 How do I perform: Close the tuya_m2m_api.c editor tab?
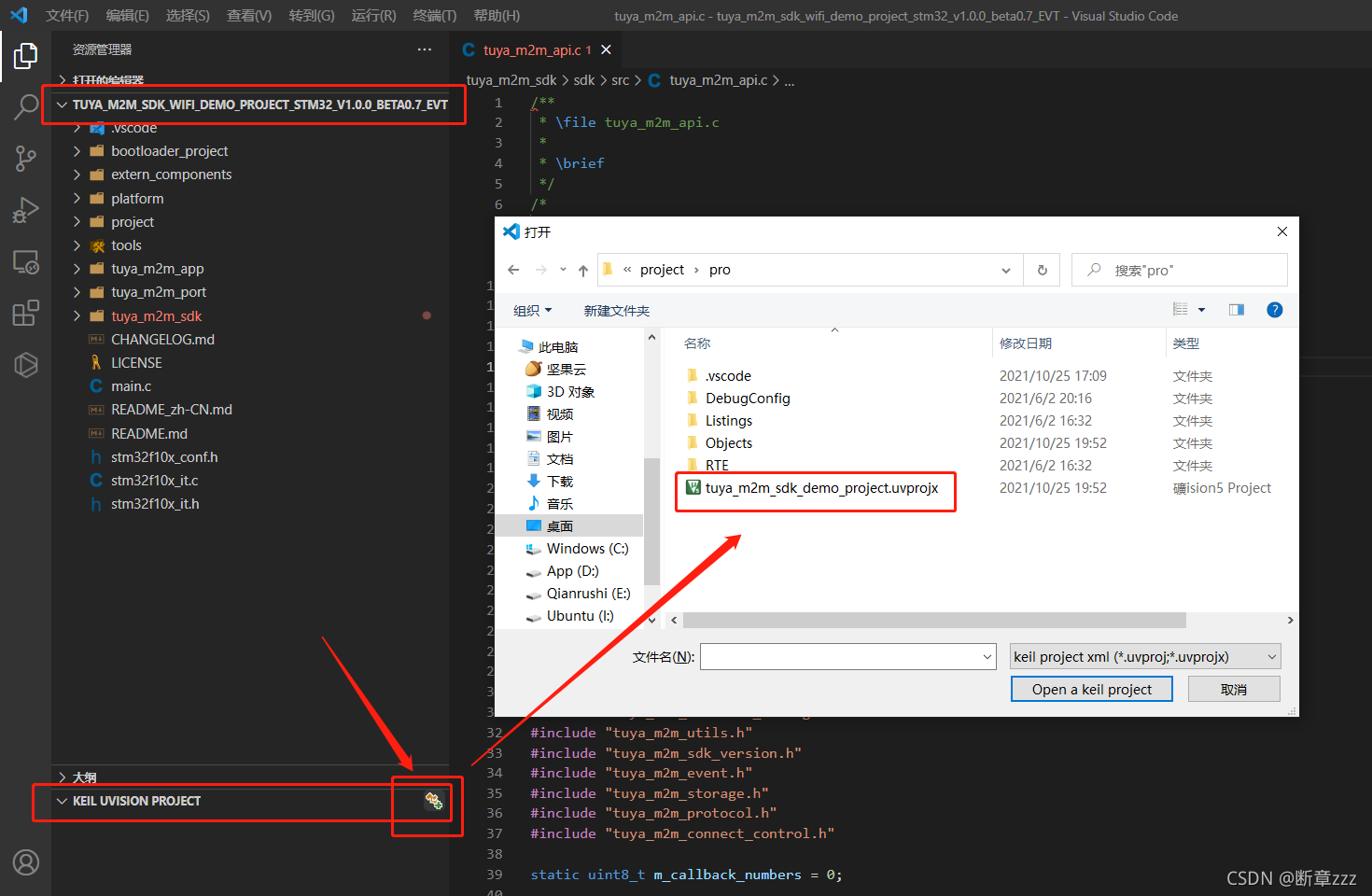pos(606,49)
